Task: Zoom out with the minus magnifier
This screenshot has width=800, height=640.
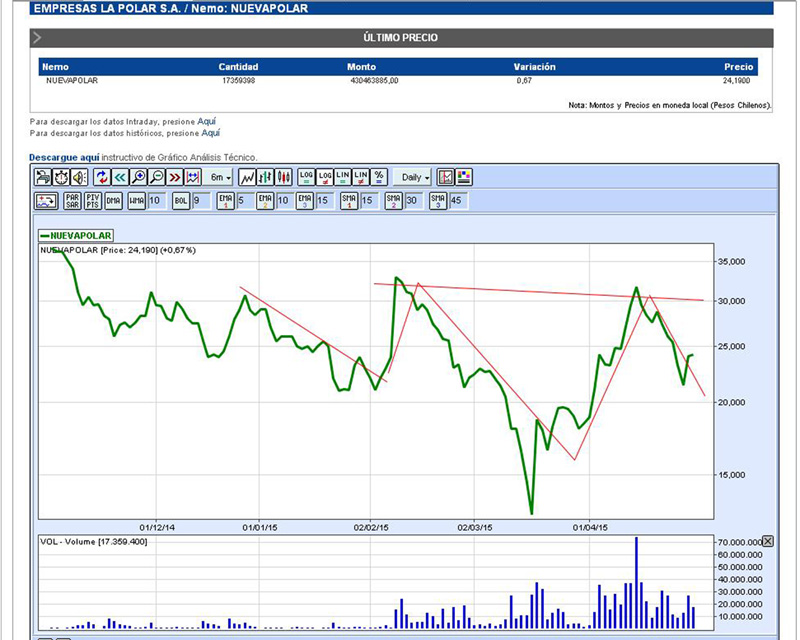Action: (x=157, y=177)
